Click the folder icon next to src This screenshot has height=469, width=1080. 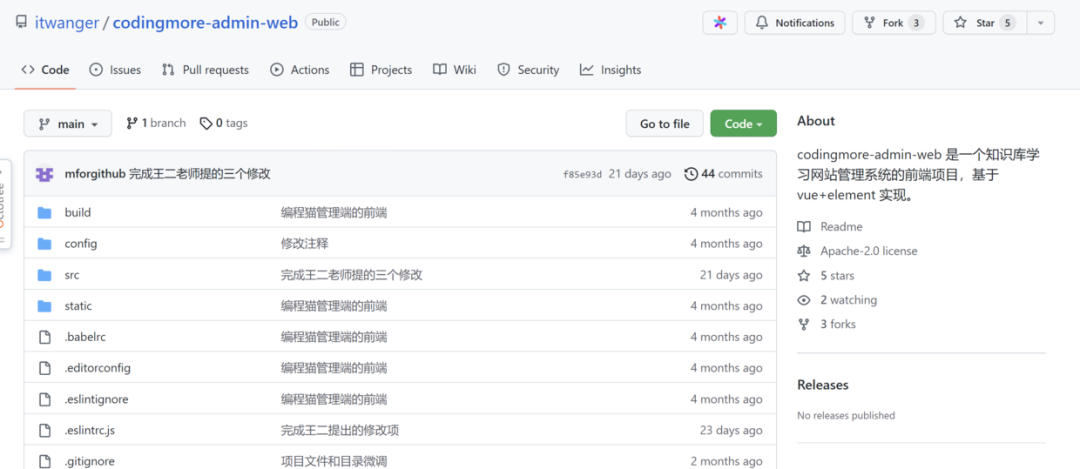(x=45, y=275)
